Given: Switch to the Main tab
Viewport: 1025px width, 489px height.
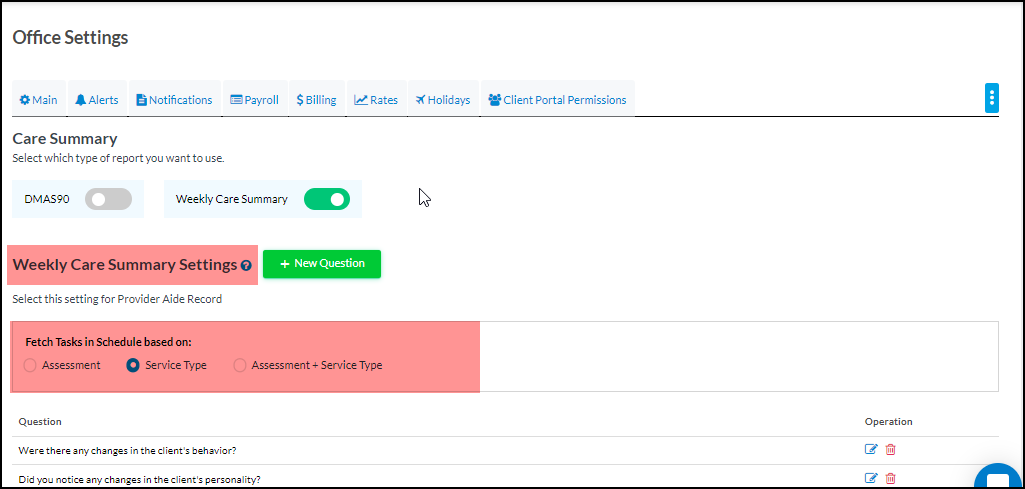Looking at the screenshot, I should click(x=38, y=100).
